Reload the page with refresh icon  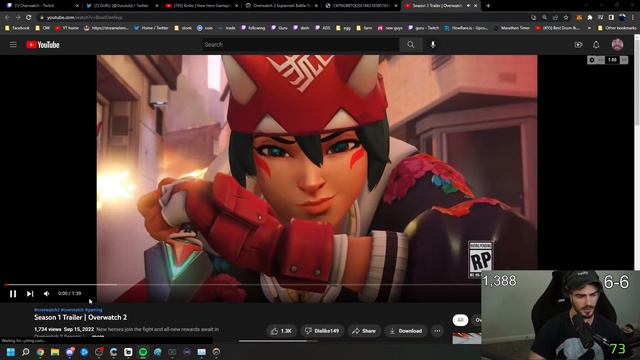click(x=28, y=18)
